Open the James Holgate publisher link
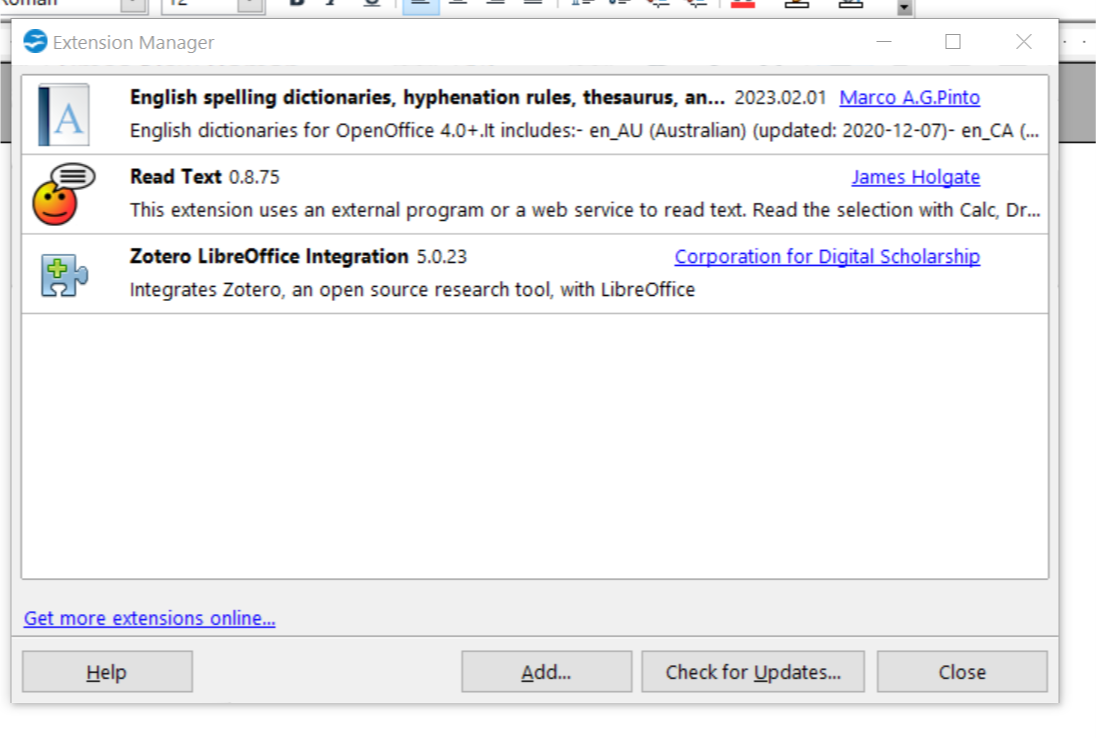 click(916, 178)
